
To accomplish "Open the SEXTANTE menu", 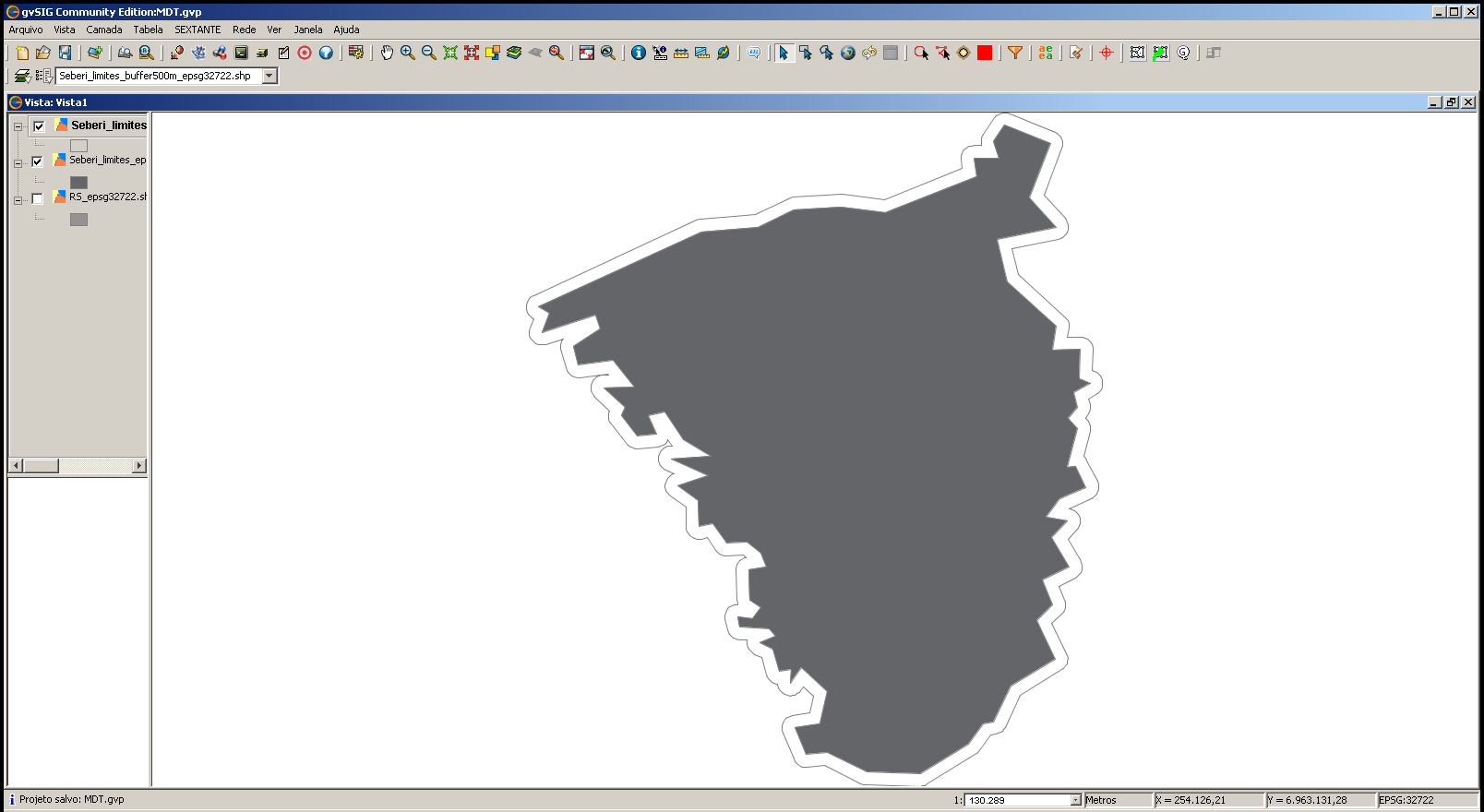I will tap(197, 30).
